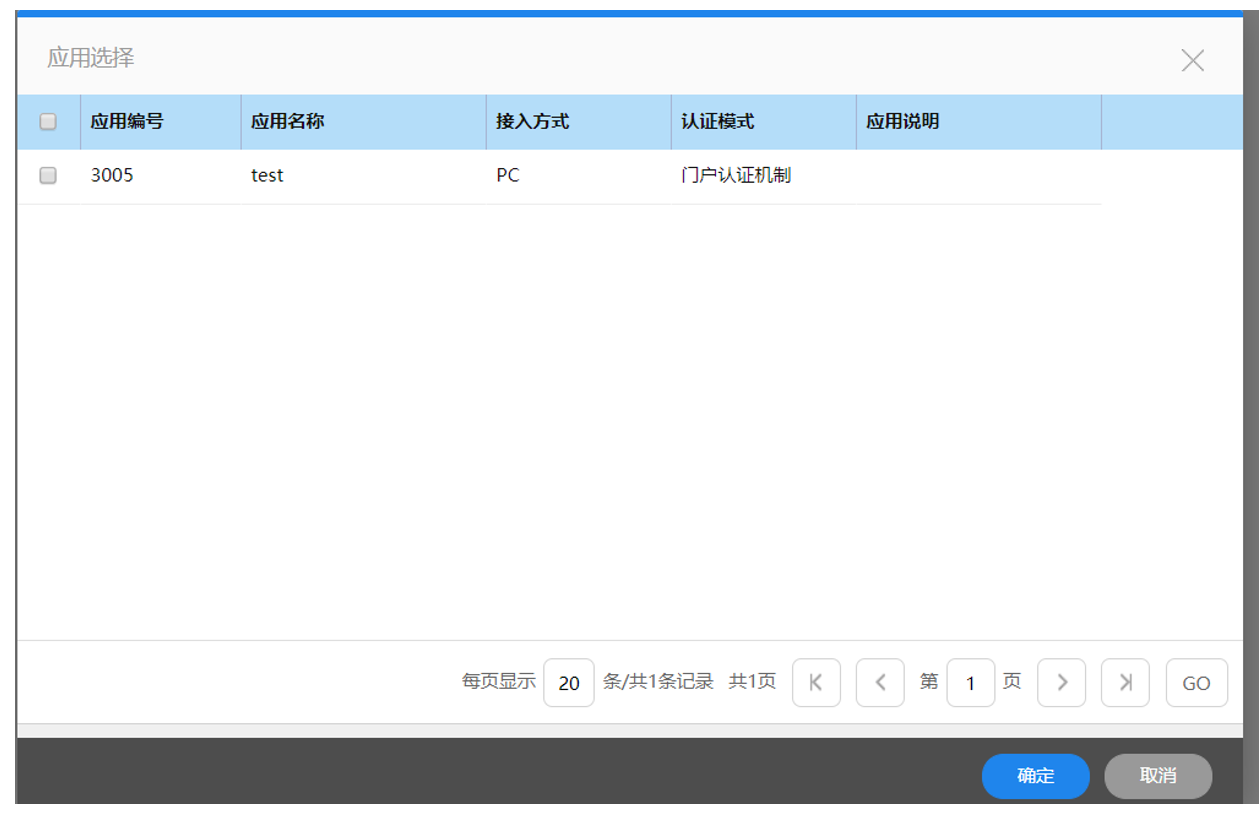Go to the previous page

(x=880, y=683)
